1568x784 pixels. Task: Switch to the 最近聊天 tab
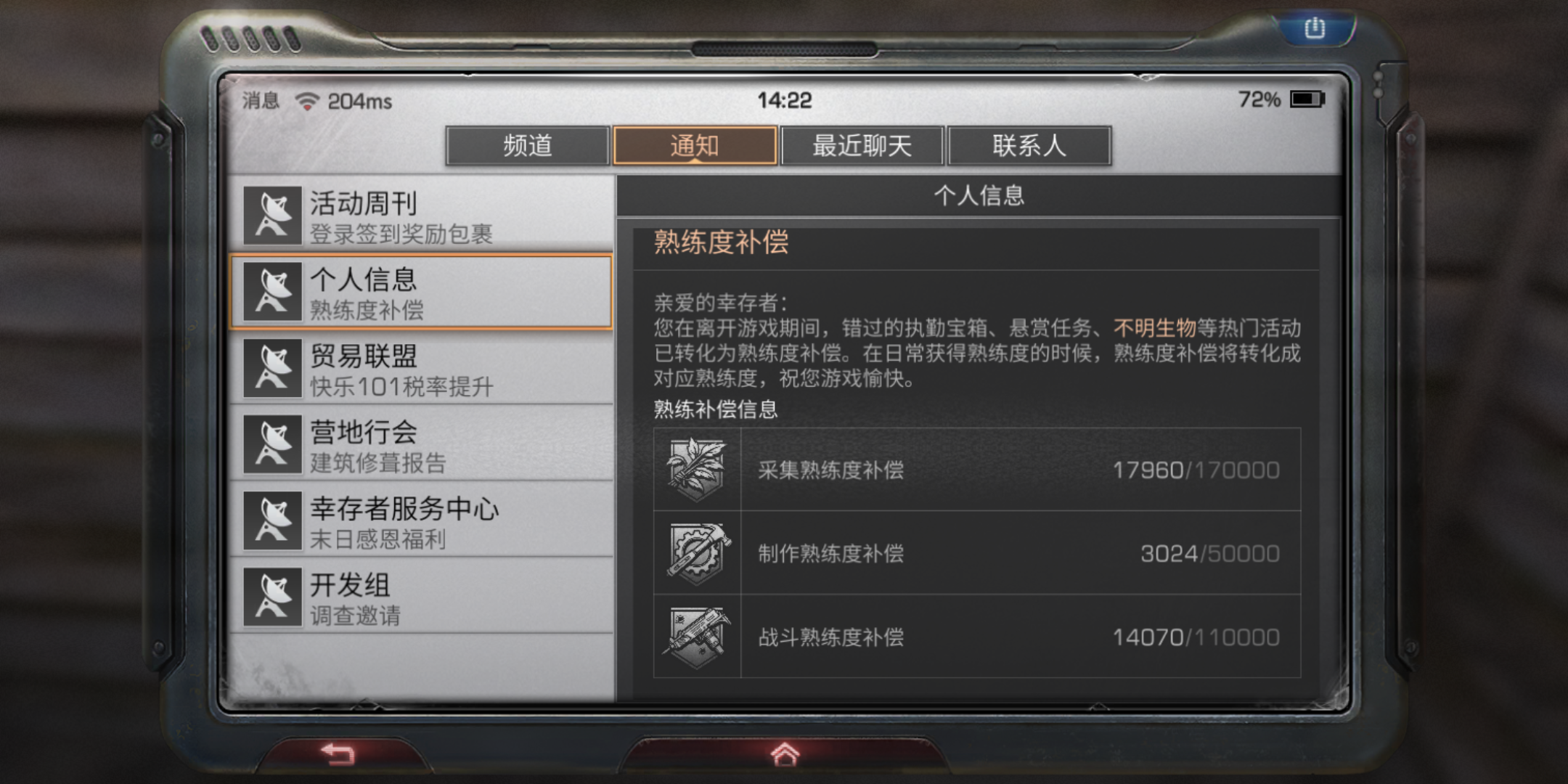[862, 146]
